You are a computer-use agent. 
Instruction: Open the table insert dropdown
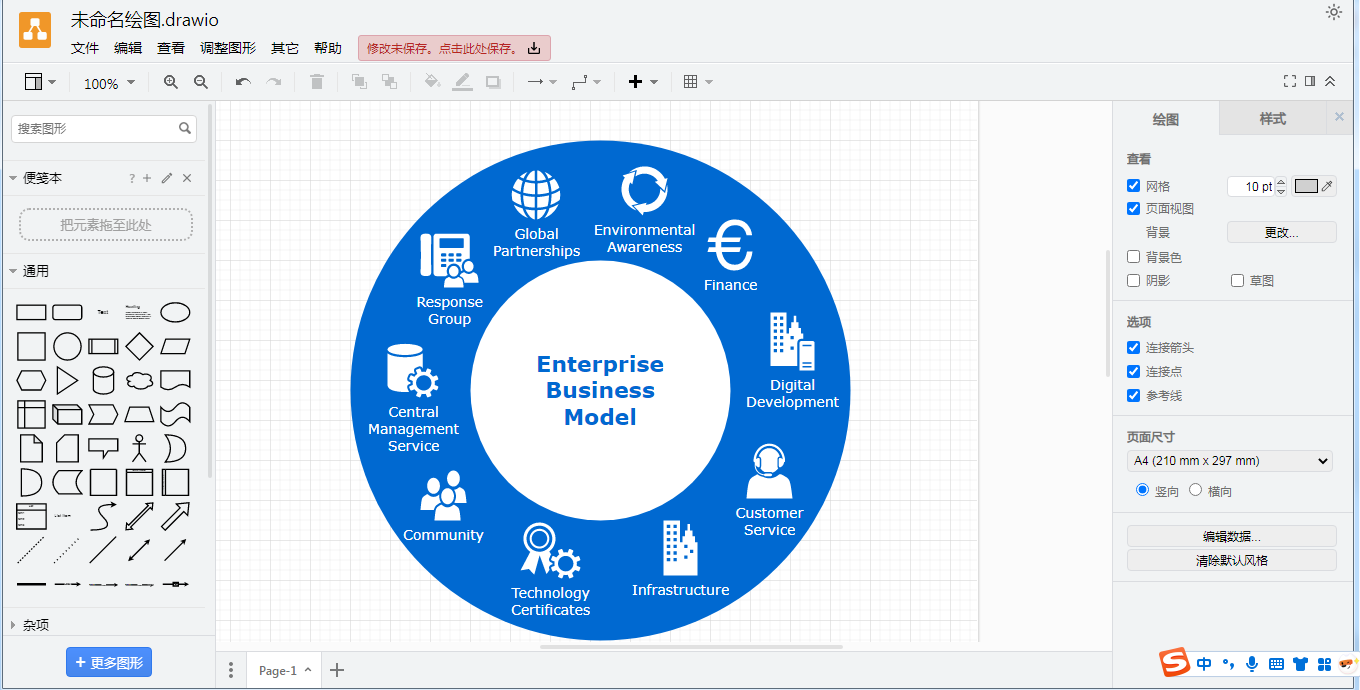coord(698,83)
